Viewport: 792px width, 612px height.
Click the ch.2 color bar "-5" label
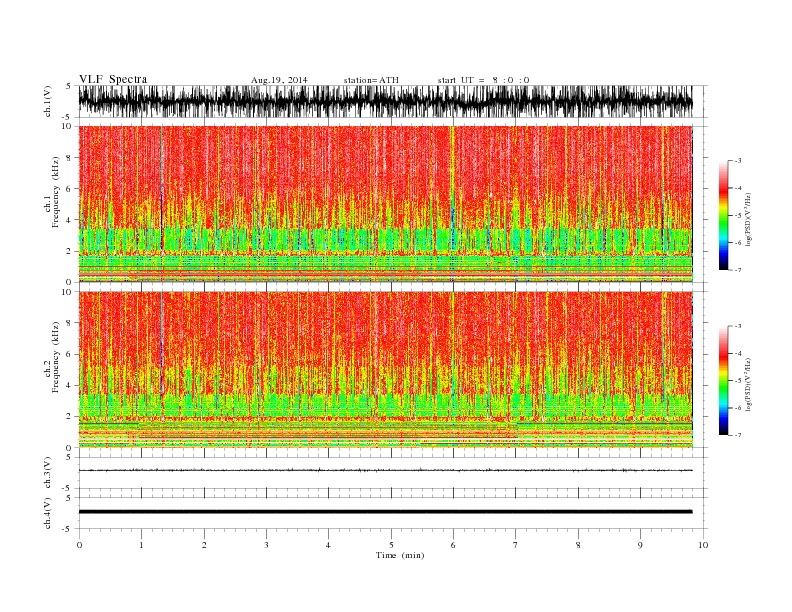click(x=738, y=380)
